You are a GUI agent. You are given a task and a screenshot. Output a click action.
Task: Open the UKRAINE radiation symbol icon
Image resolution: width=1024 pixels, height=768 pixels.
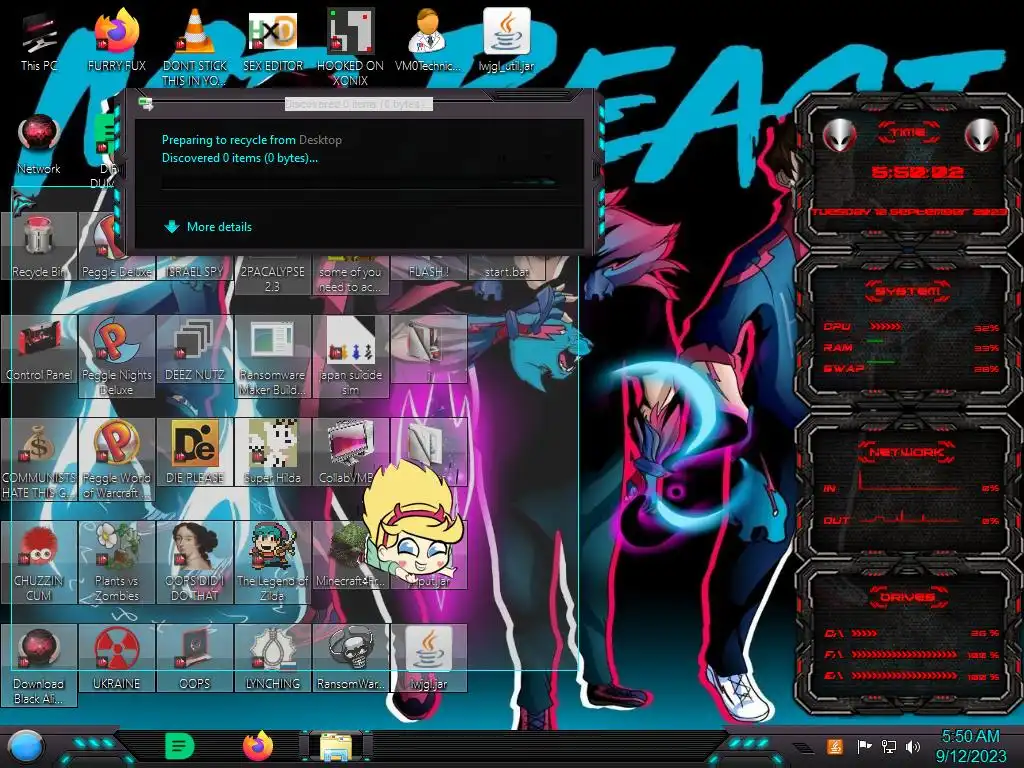coord(116,658)
